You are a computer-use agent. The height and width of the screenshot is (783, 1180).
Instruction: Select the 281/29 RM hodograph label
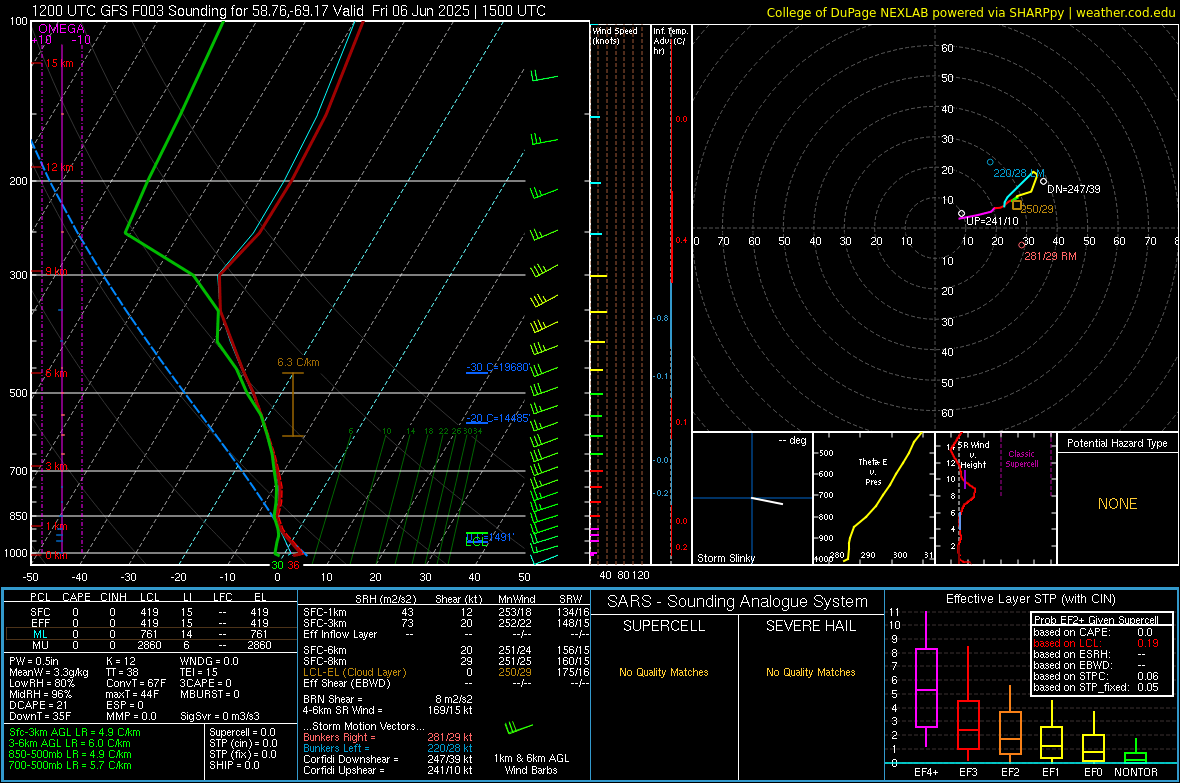pos(1050,256)
